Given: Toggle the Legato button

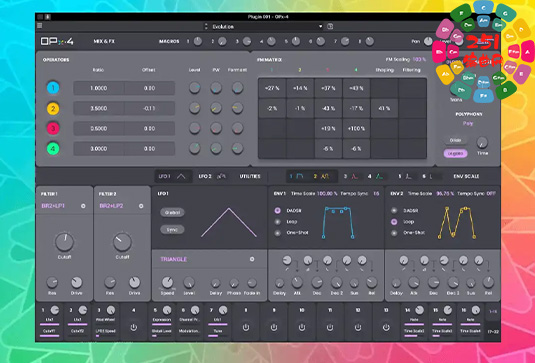Looking at the screenshot, I should tap(456, 154).
